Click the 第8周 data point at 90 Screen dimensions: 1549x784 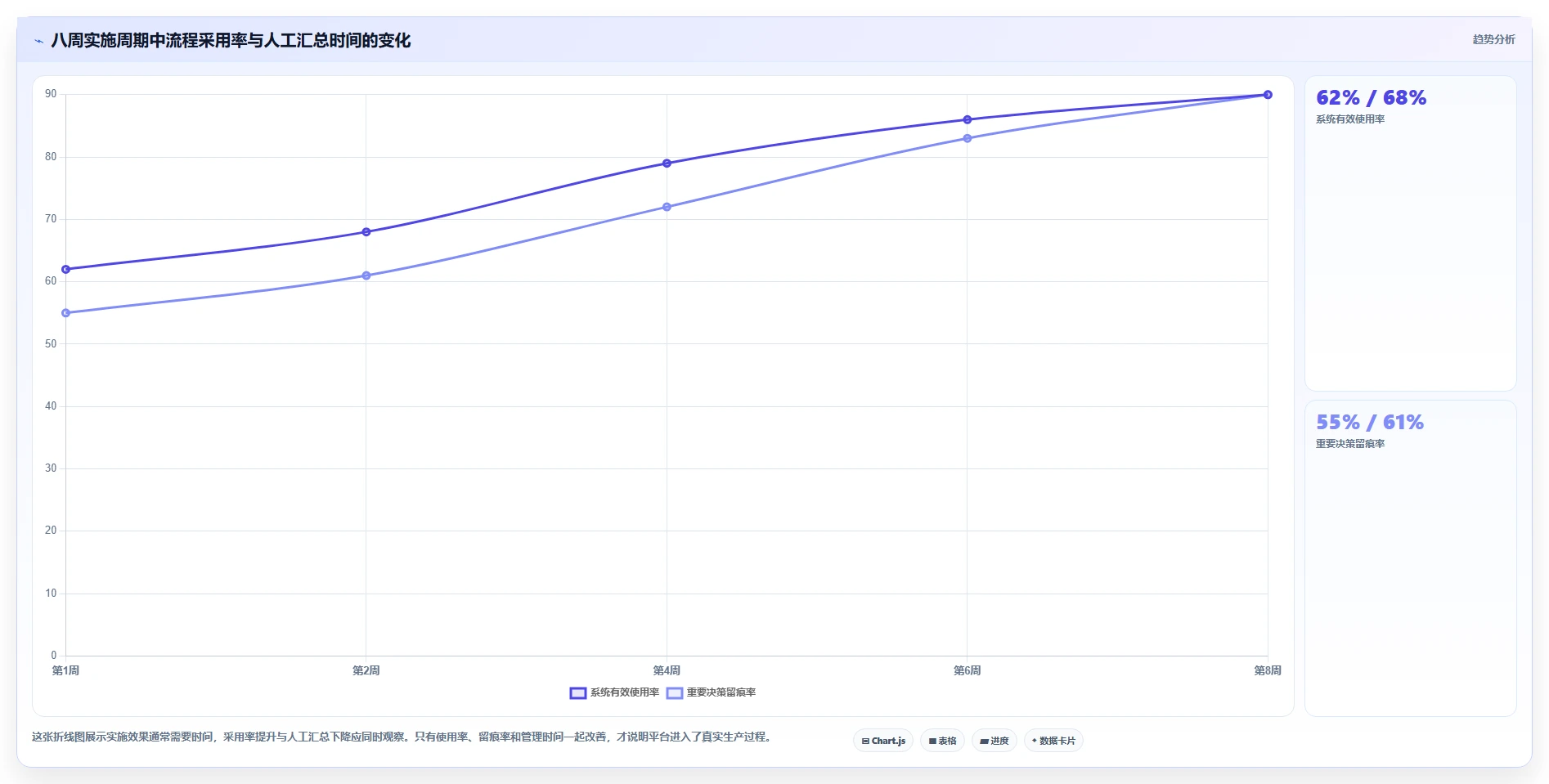[x=1268, y=95]
